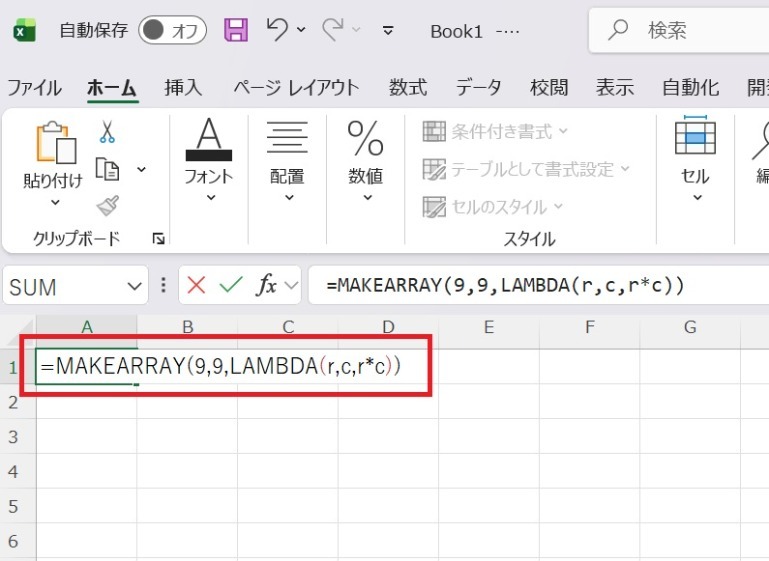Open the 配置 alignment group menu
The height and width of the screenshot is (561, 769).
(x=287, y=159)
